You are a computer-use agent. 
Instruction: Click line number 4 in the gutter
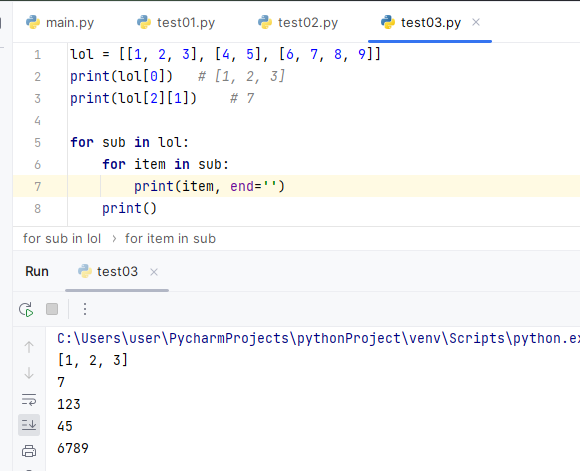pos(37,121)
